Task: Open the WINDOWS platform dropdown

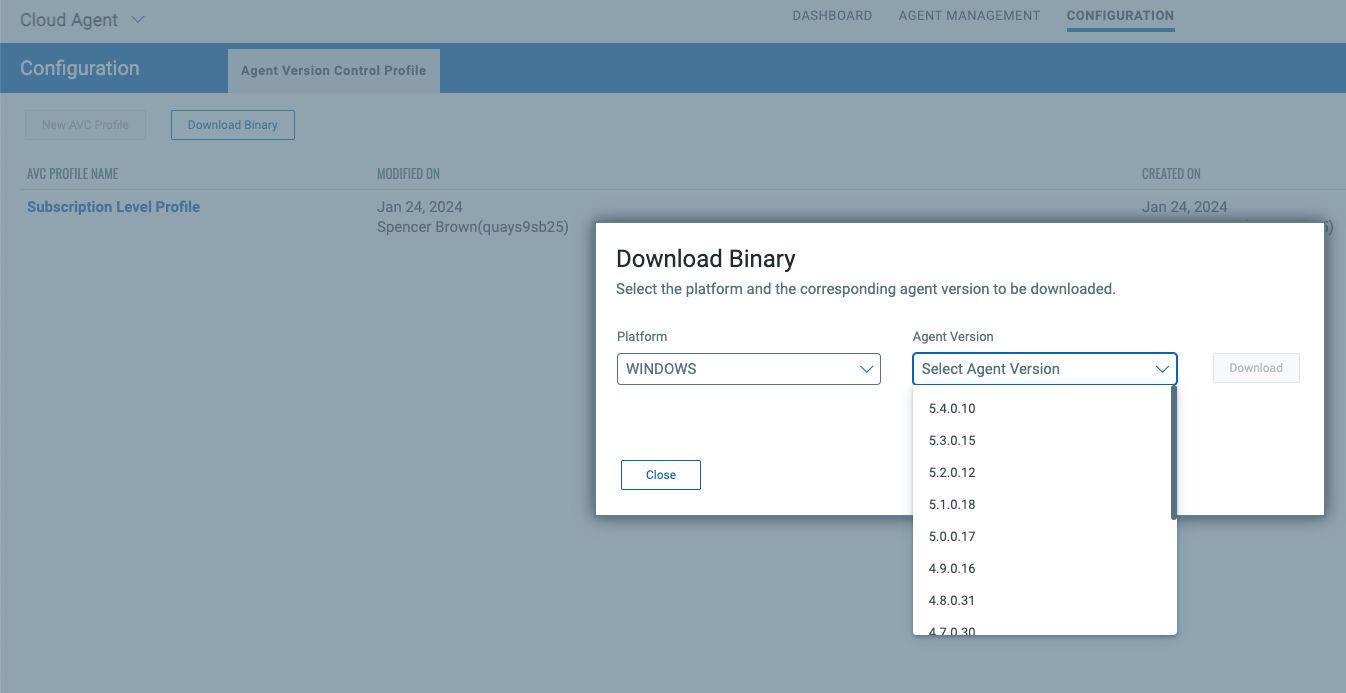Action: tap(748, 369)
